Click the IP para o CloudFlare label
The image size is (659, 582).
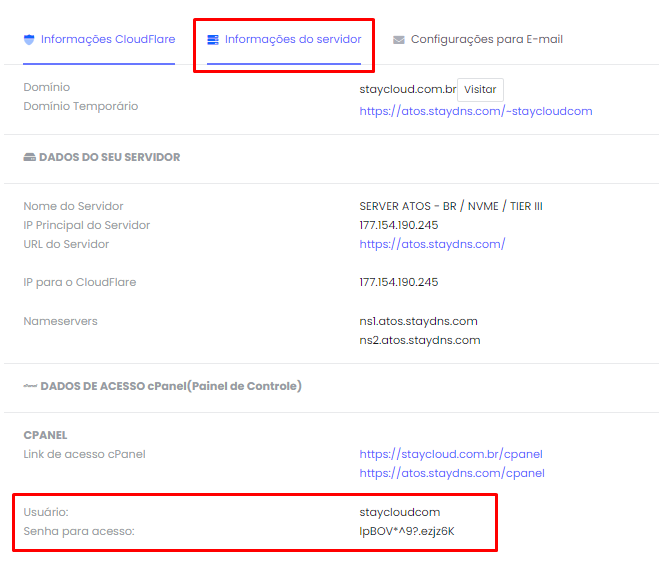(x=80, y=282)
